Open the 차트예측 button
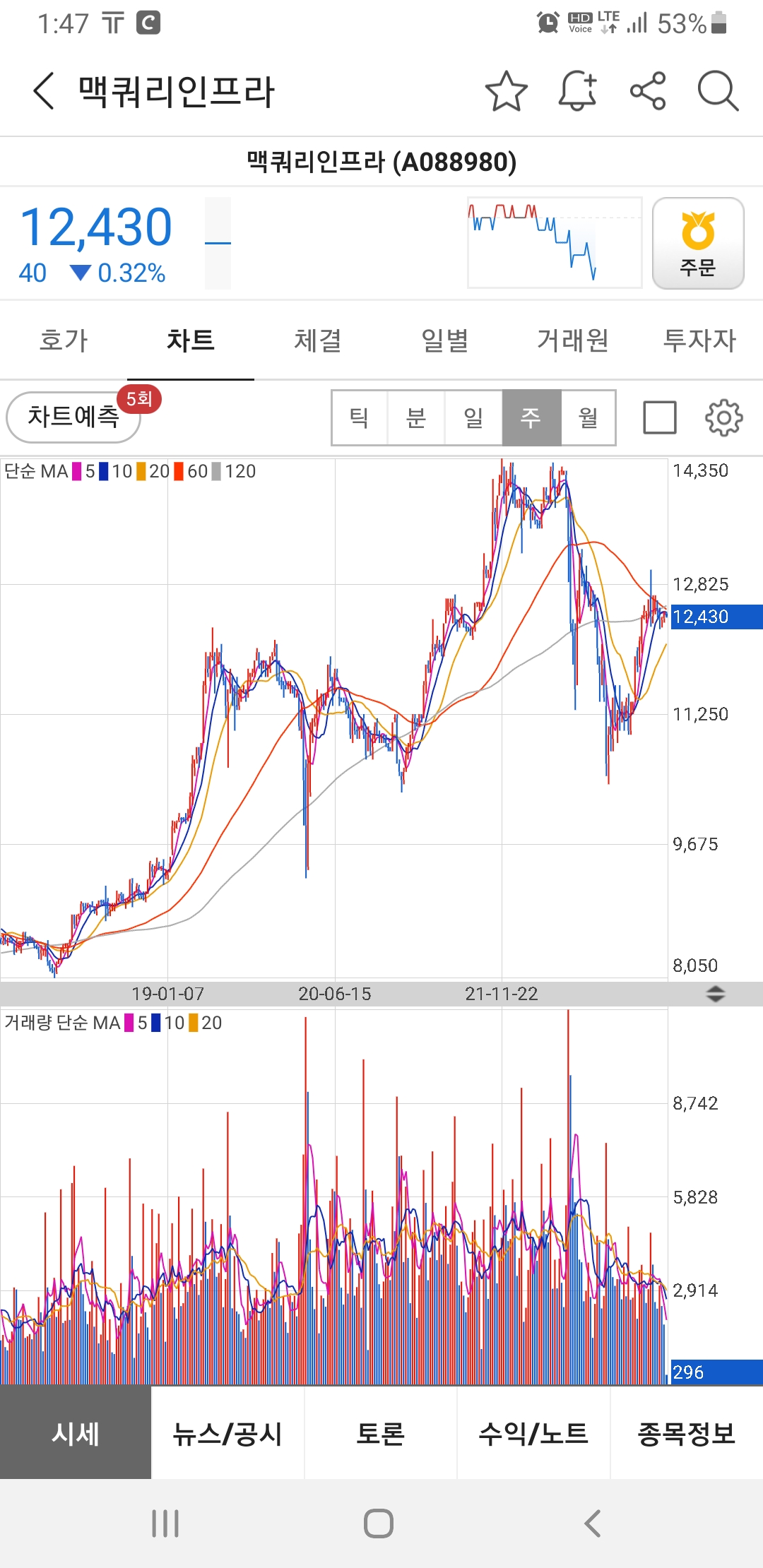Viewport: 763px width, 1568px height. [73, 417]
